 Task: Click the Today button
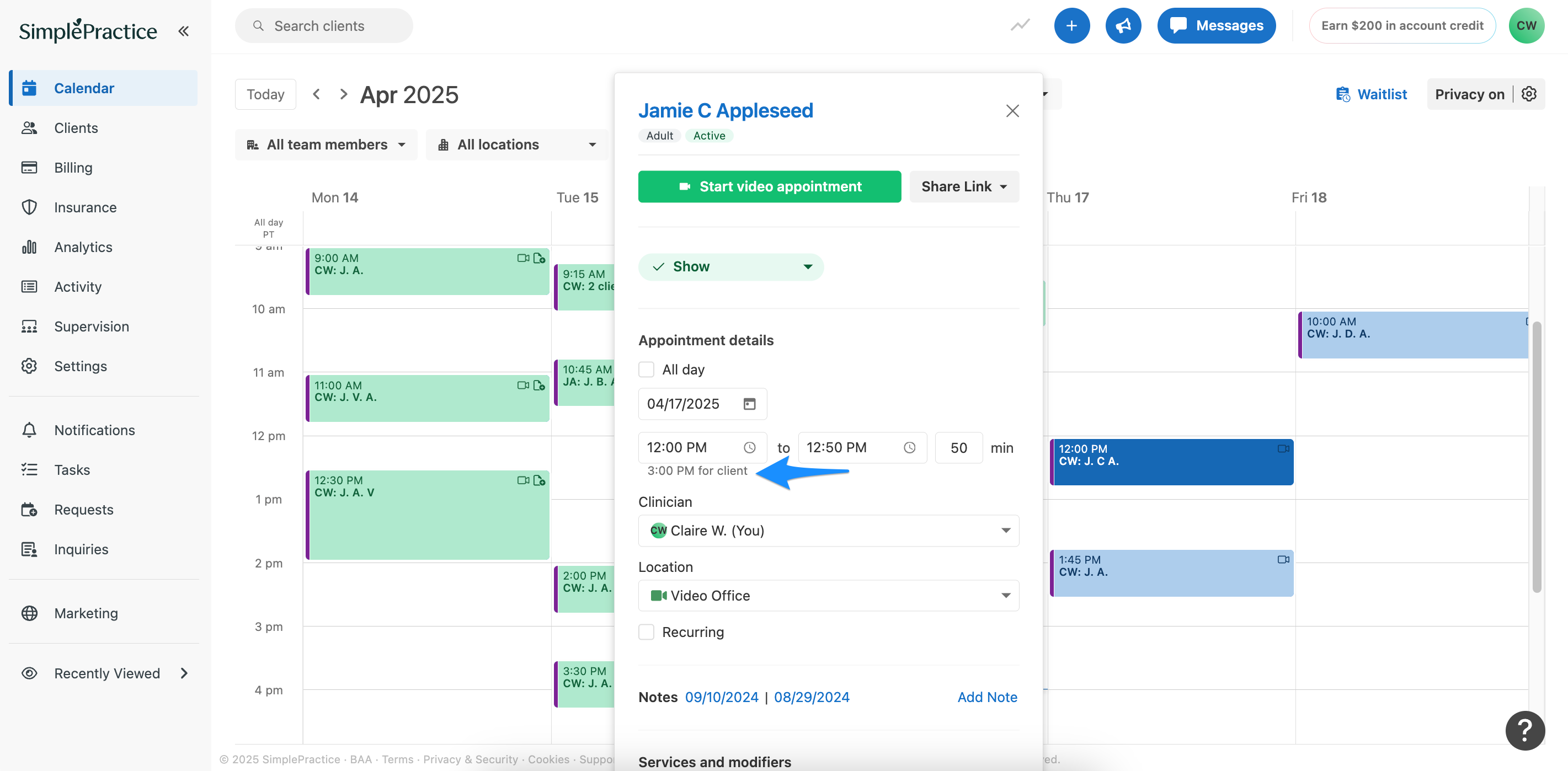[x=265, y=94]
